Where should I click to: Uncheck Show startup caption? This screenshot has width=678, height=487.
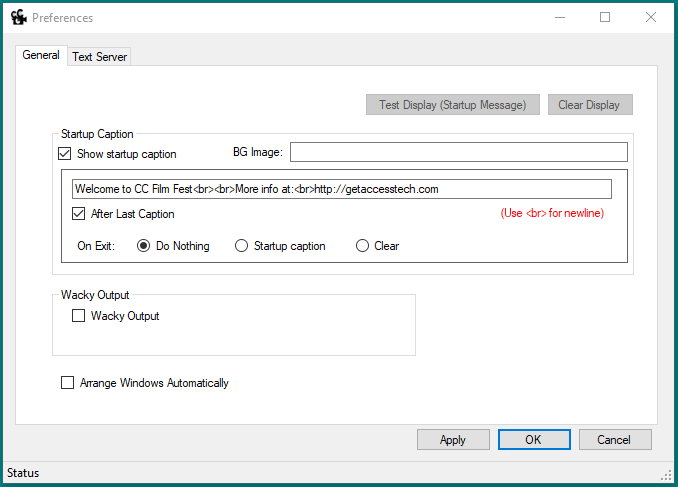64,154
